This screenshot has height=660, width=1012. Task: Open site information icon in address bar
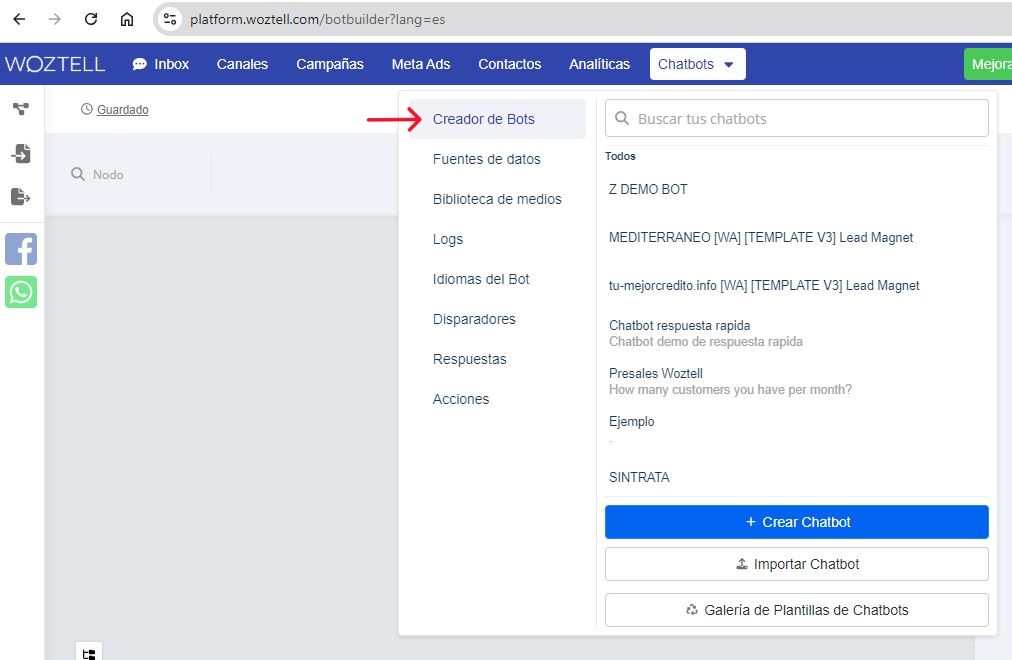tap(170, 19)
